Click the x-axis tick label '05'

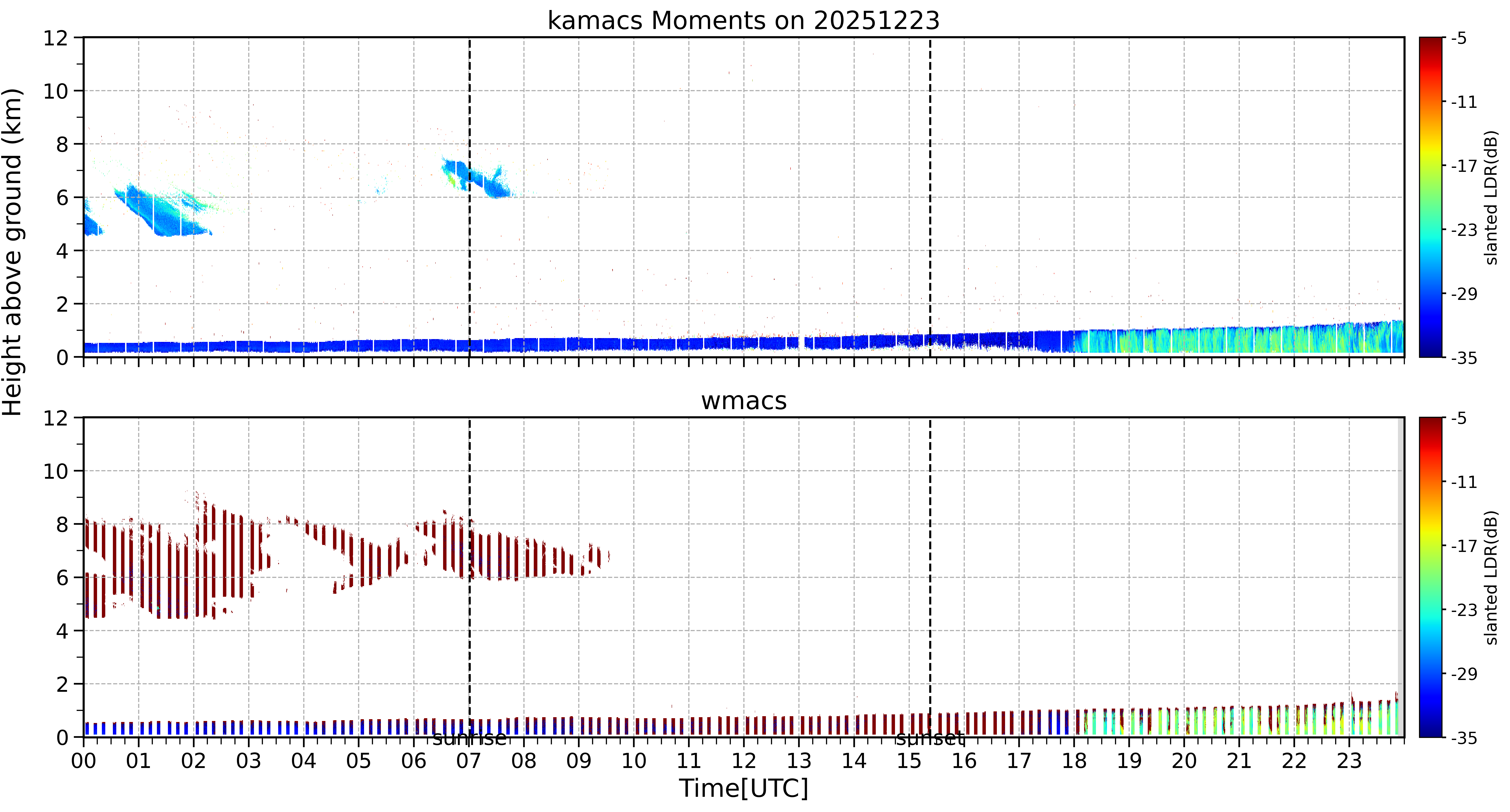359,761
